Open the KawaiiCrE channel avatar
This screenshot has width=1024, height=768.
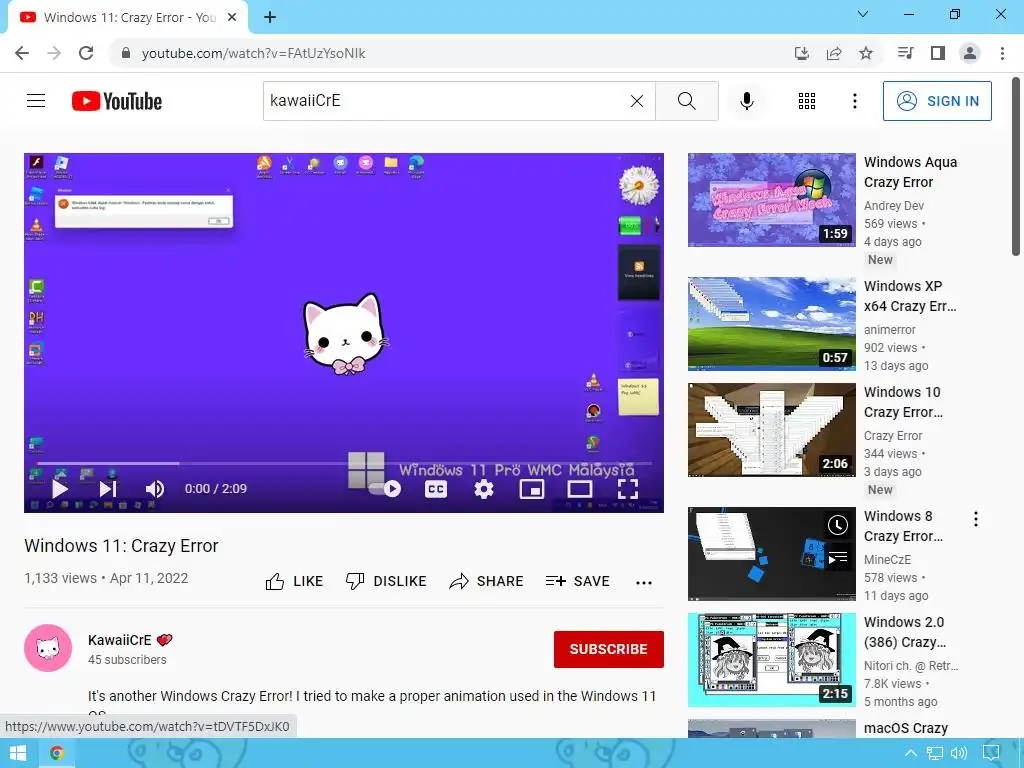pyautogui.click(x=48, y=648)
